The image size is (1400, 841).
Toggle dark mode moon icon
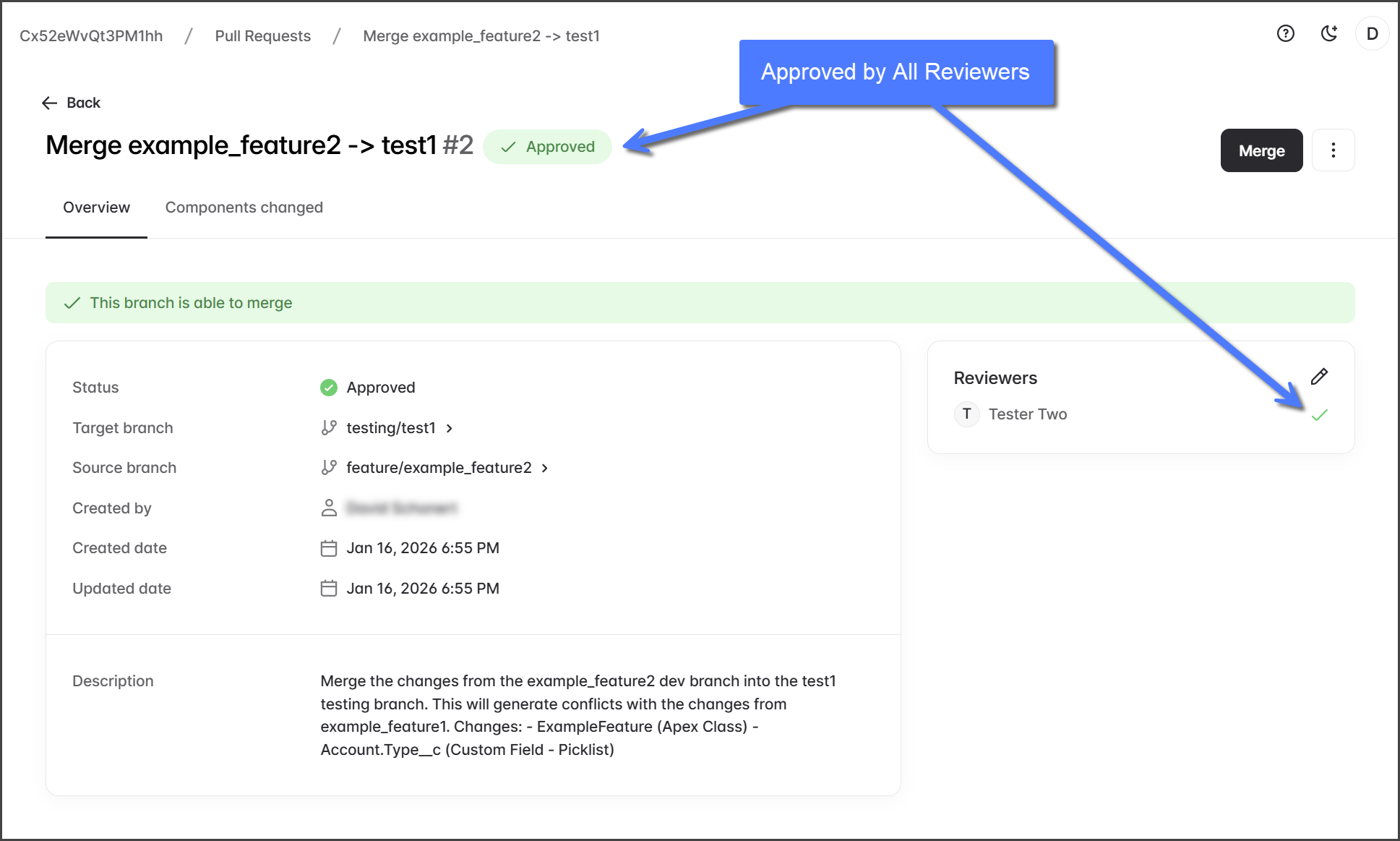tap(1328, 33)
